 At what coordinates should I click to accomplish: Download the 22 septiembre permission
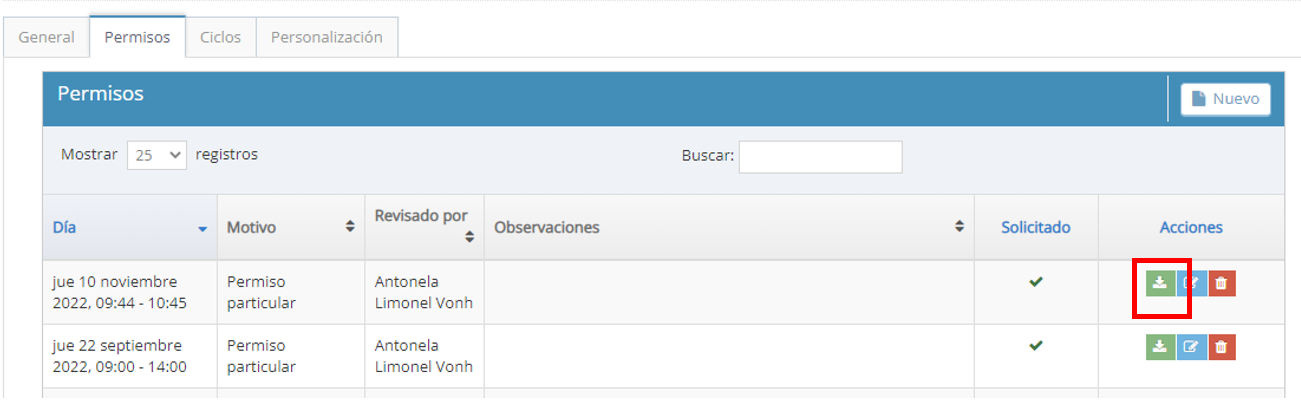1159,347
